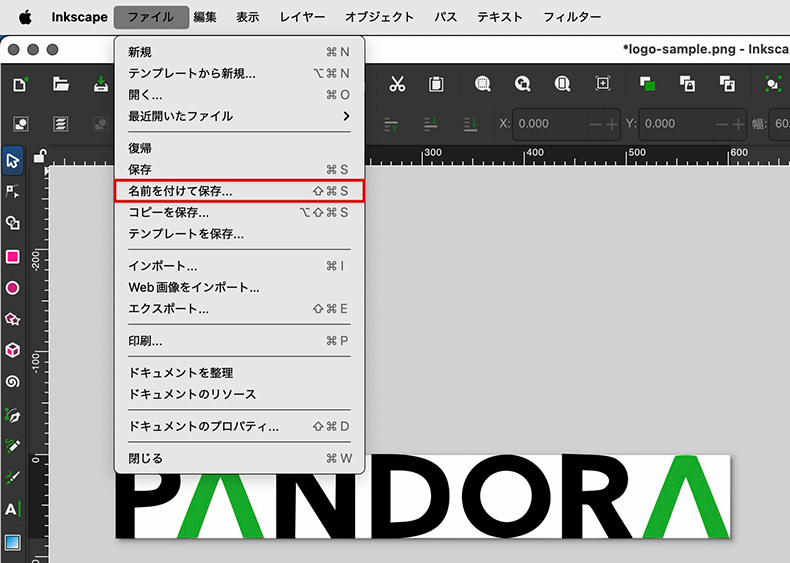Click the select all in all layers icon

coord(60,124)
